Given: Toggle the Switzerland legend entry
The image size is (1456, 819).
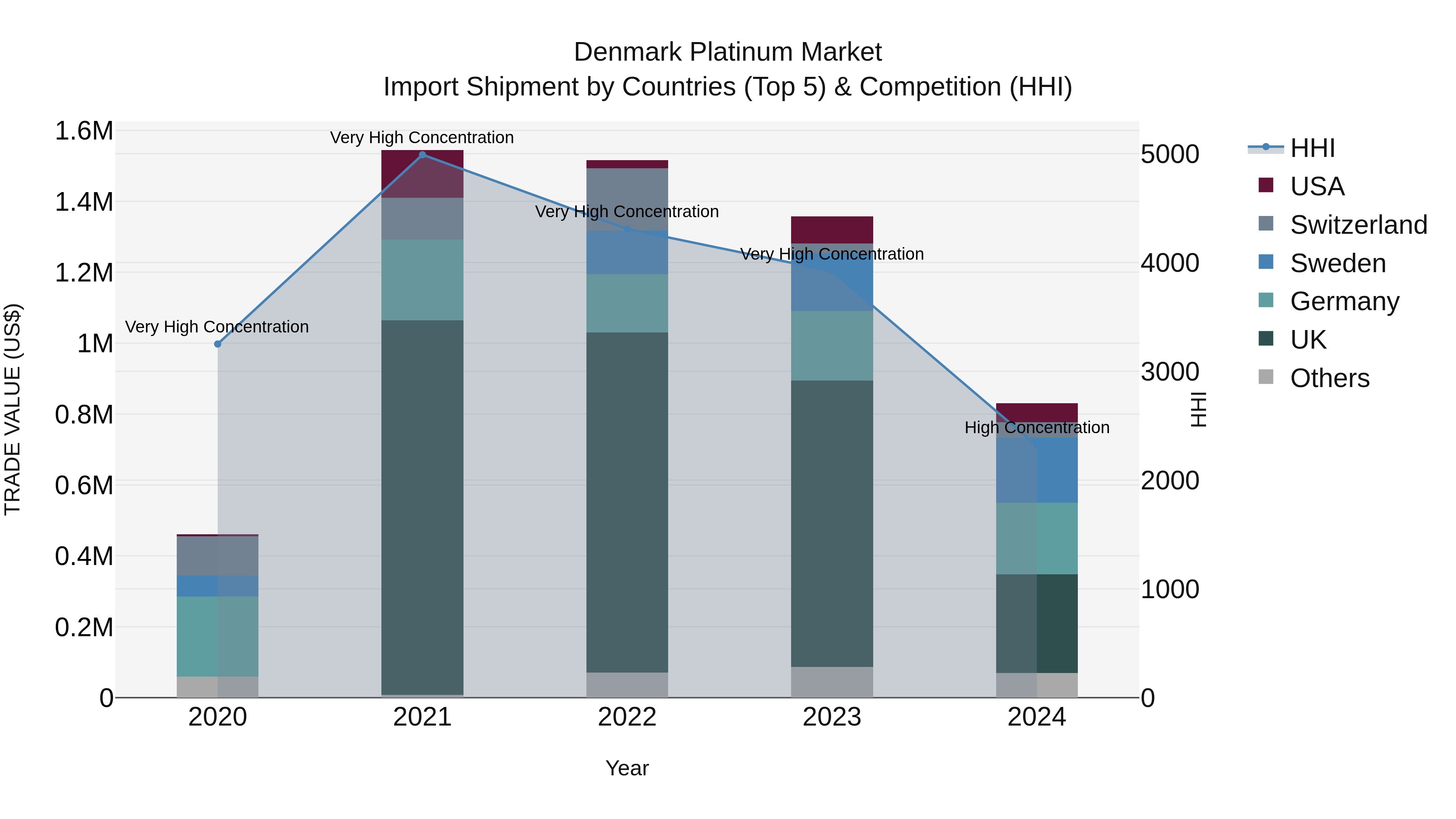Looking at the screenshot, I should (1343, 224).
